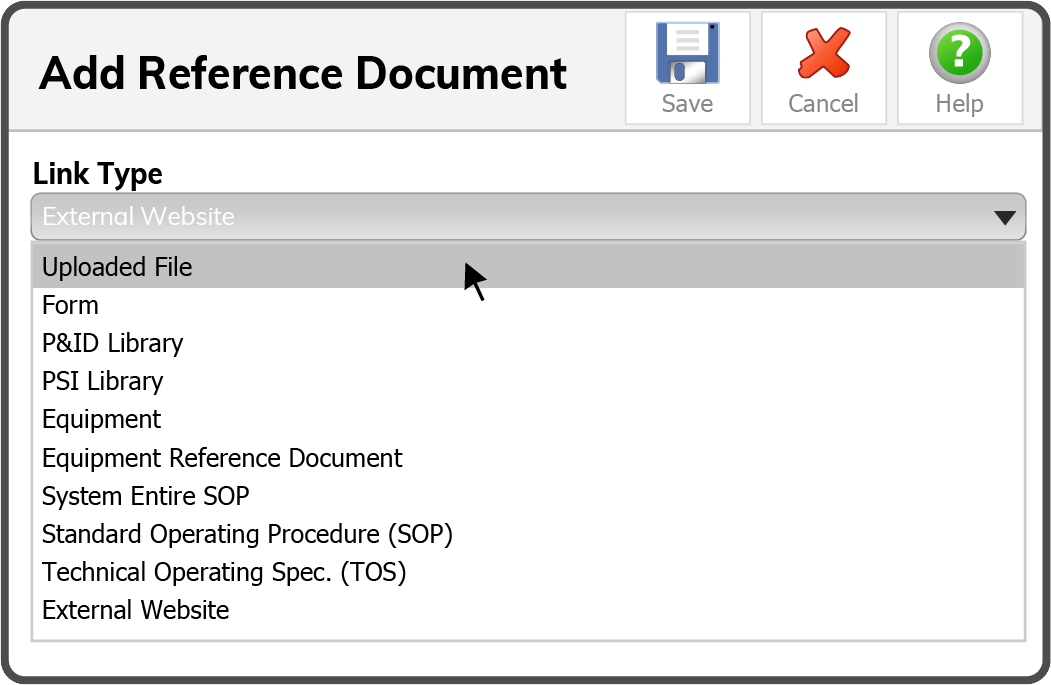Choose Equipment Reference Document
Image resolution: width=1051 pixels, height=685 pixels.
[222, 458]
